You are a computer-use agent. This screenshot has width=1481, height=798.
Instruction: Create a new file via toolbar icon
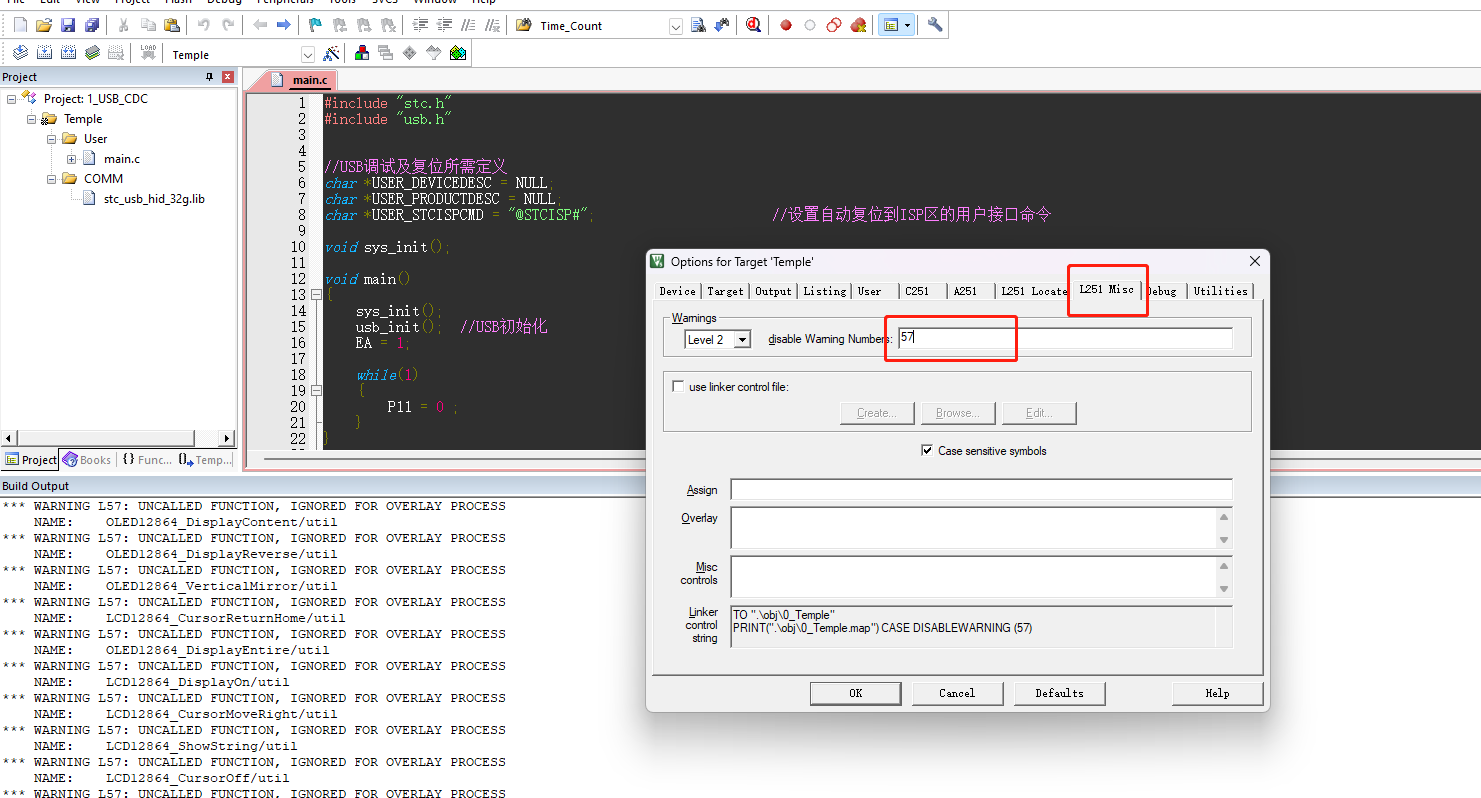[x=20, y=25]
